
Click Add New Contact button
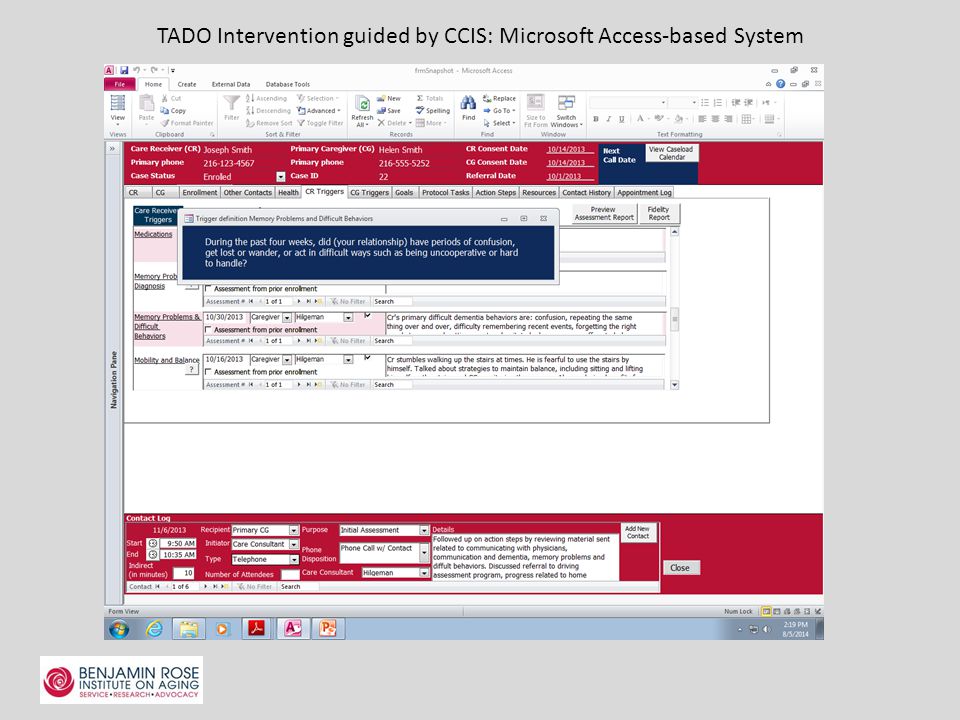pyautogui.click(x=637, y=532)
